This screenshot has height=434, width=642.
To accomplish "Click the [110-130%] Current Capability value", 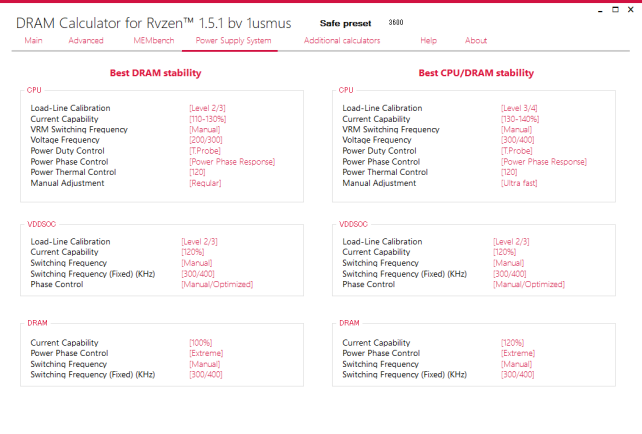I will [x=208, y=119].
